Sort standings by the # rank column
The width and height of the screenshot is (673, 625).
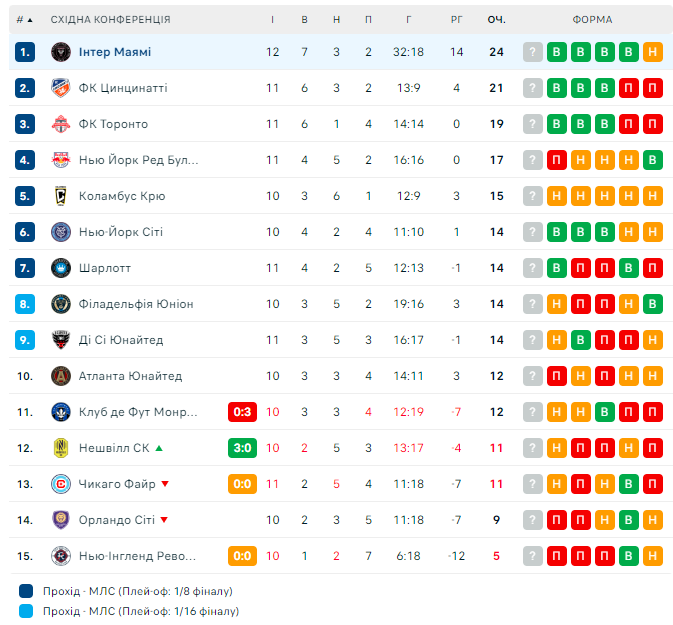click(x=24, y=19)
